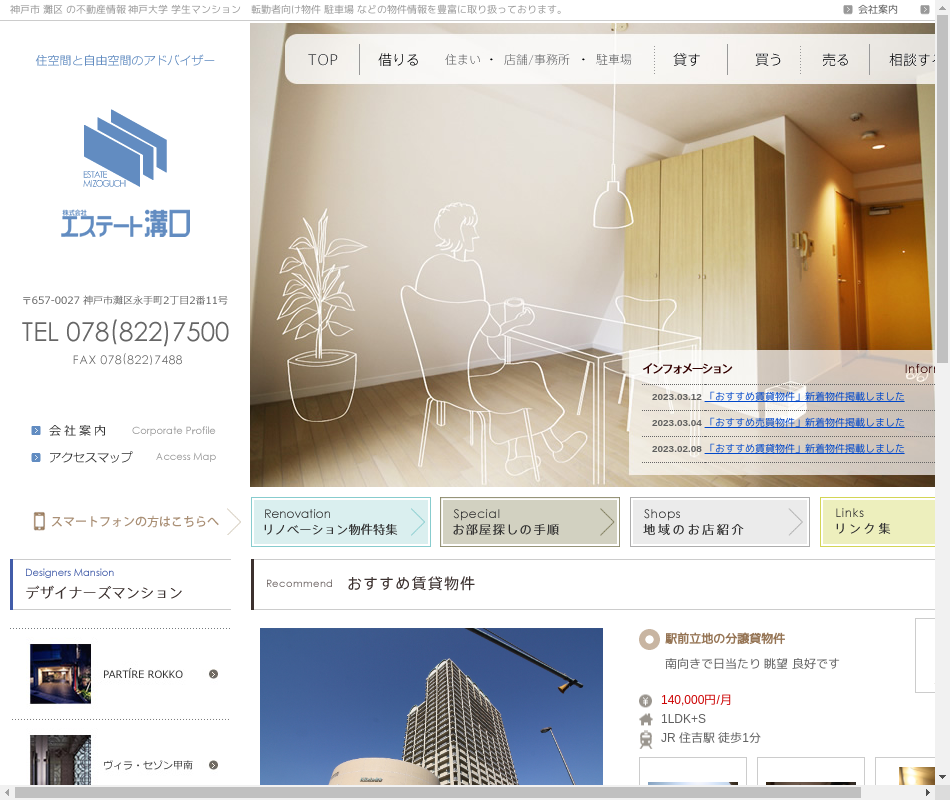Open 2023.03.12 おすすめ賃貸物件 news link
This screenshot has height=800, width=950.
[804, 397]
